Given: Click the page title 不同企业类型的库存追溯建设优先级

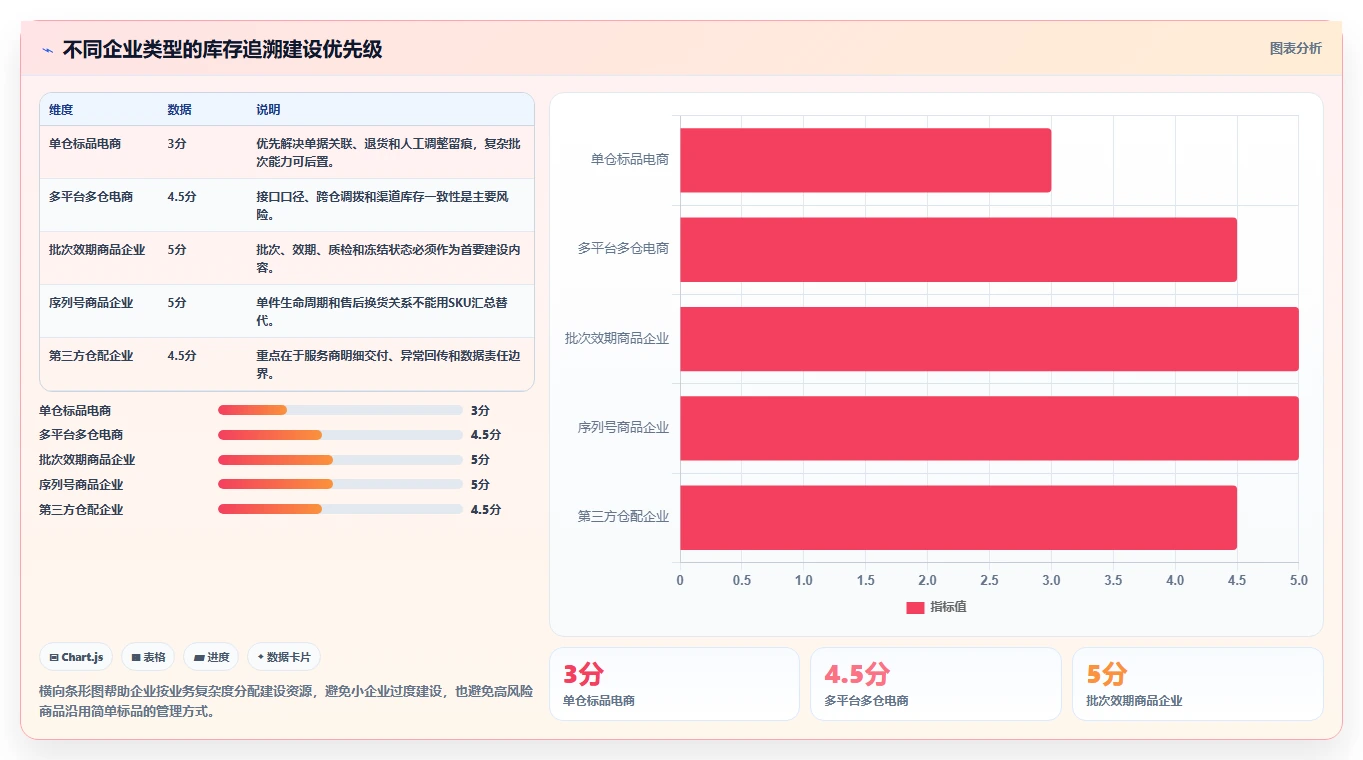Looking at the screenshot, I should pos(222,50).
